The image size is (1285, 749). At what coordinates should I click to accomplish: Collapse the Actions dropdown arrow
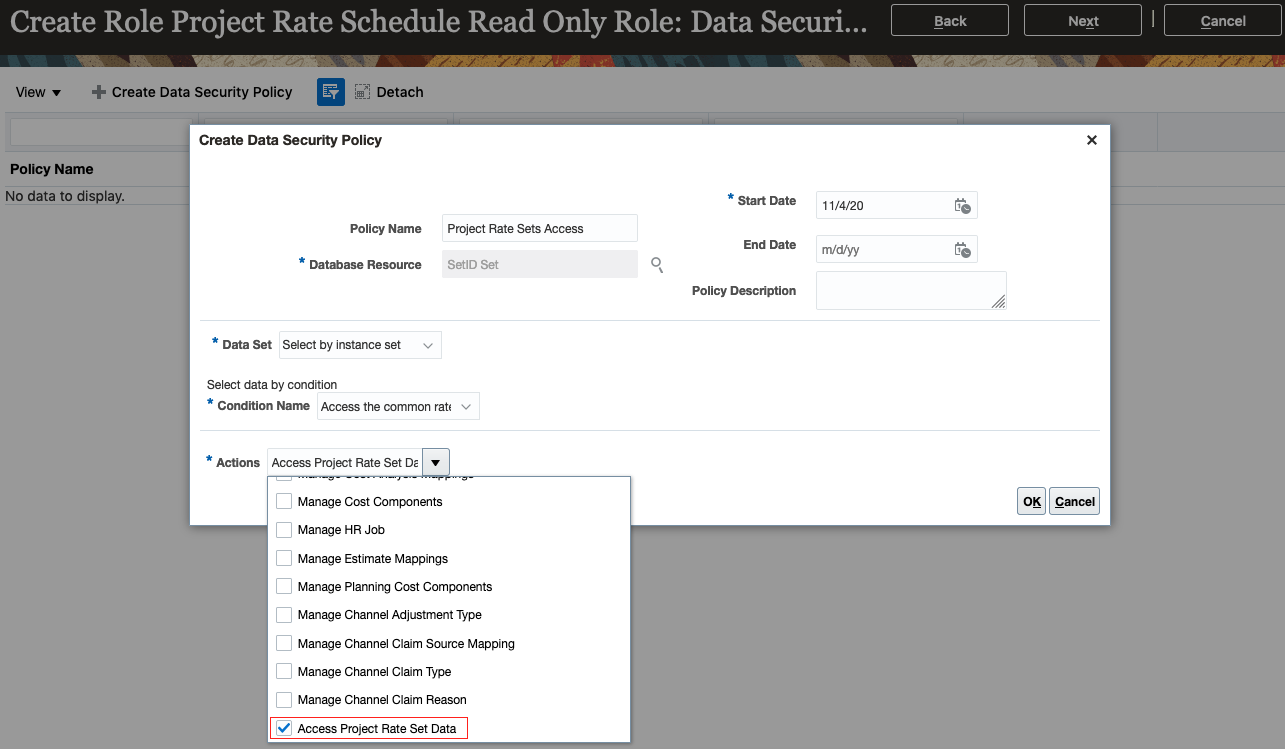(436, 463)
